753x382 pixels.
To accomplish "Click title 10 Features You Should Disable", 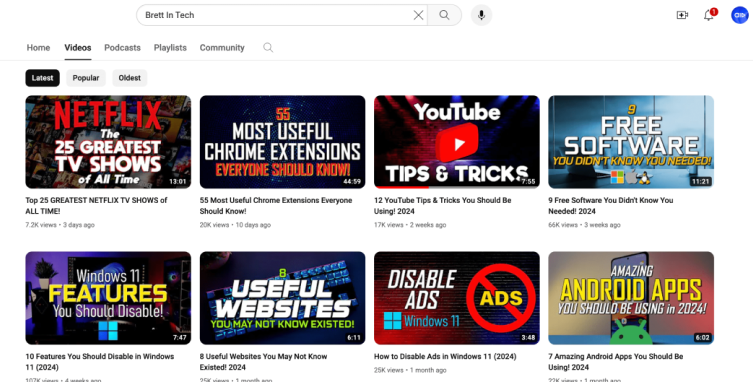I will [x=99, y=362].
